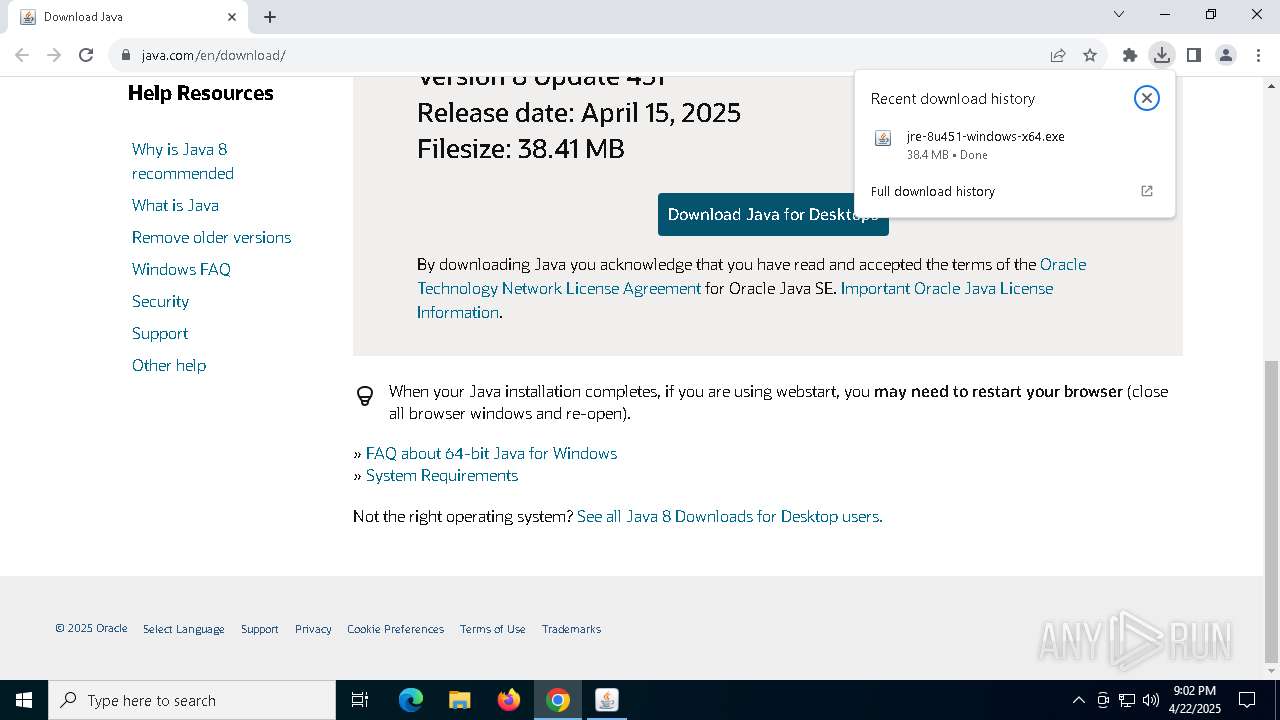Launch Microsoft Edge from taskbar
Image resolution: width=1280 pixels, height=720 pixels.
410,700
